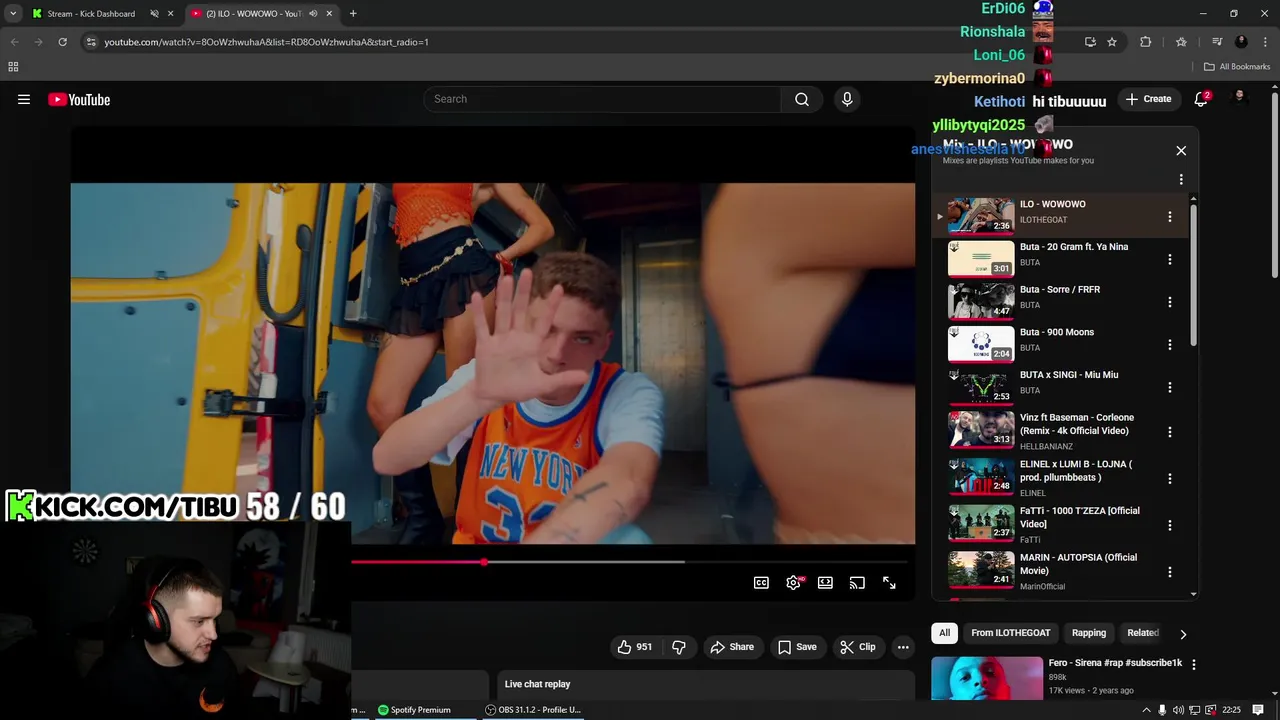The image size is (1280, 720).
Task: Close the Mix playlist panel
Action: tap(1181, 150)
